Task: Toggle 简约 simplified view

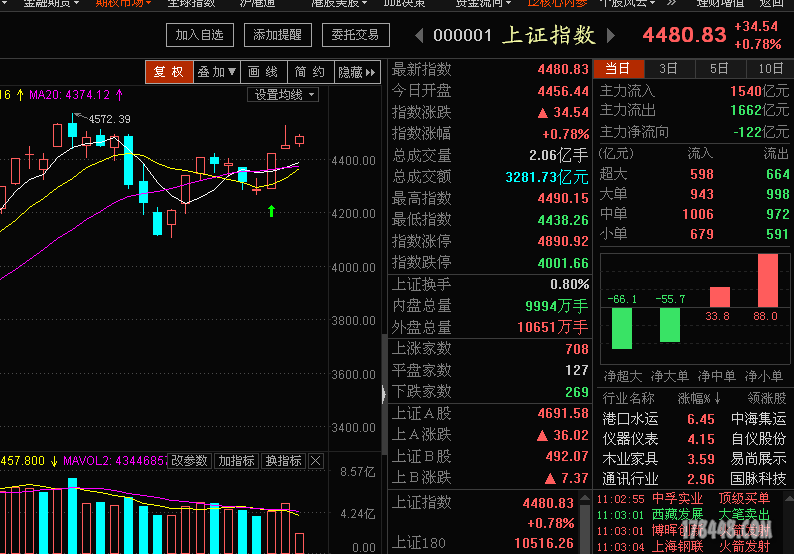Action: click(310, 72)
